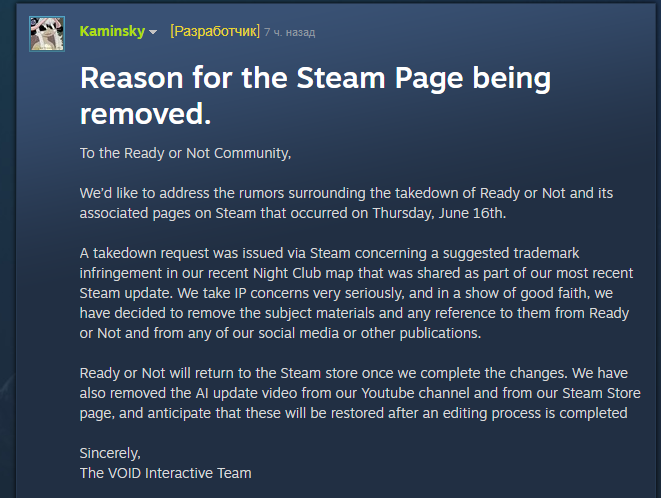Click 'The VOID Interactive Team' signature
This screenshot has width=661, height=498.
click(x=166, y=473)
